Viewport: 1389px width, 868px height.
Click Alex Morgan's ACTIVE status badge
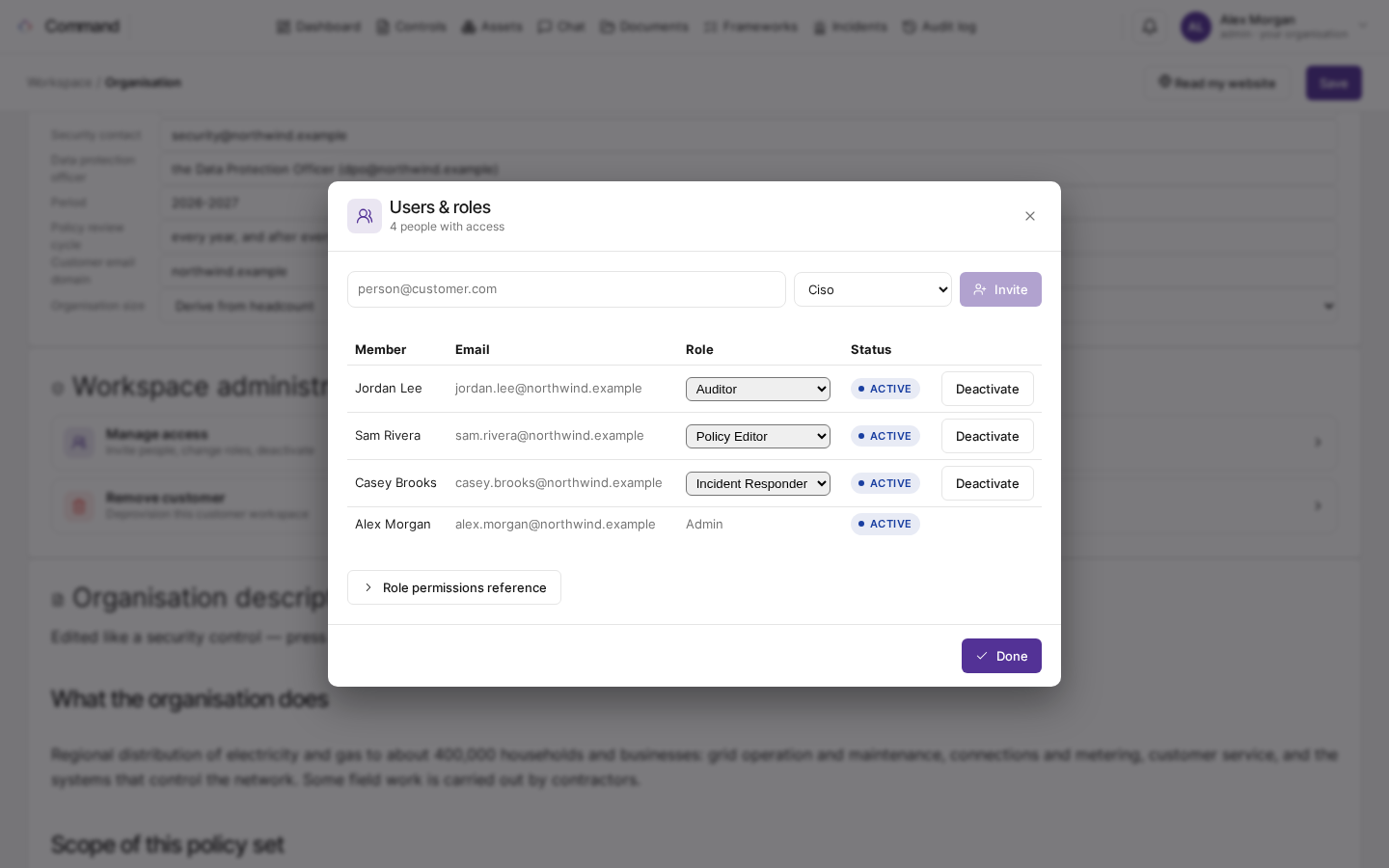click(x=885, y=525)
